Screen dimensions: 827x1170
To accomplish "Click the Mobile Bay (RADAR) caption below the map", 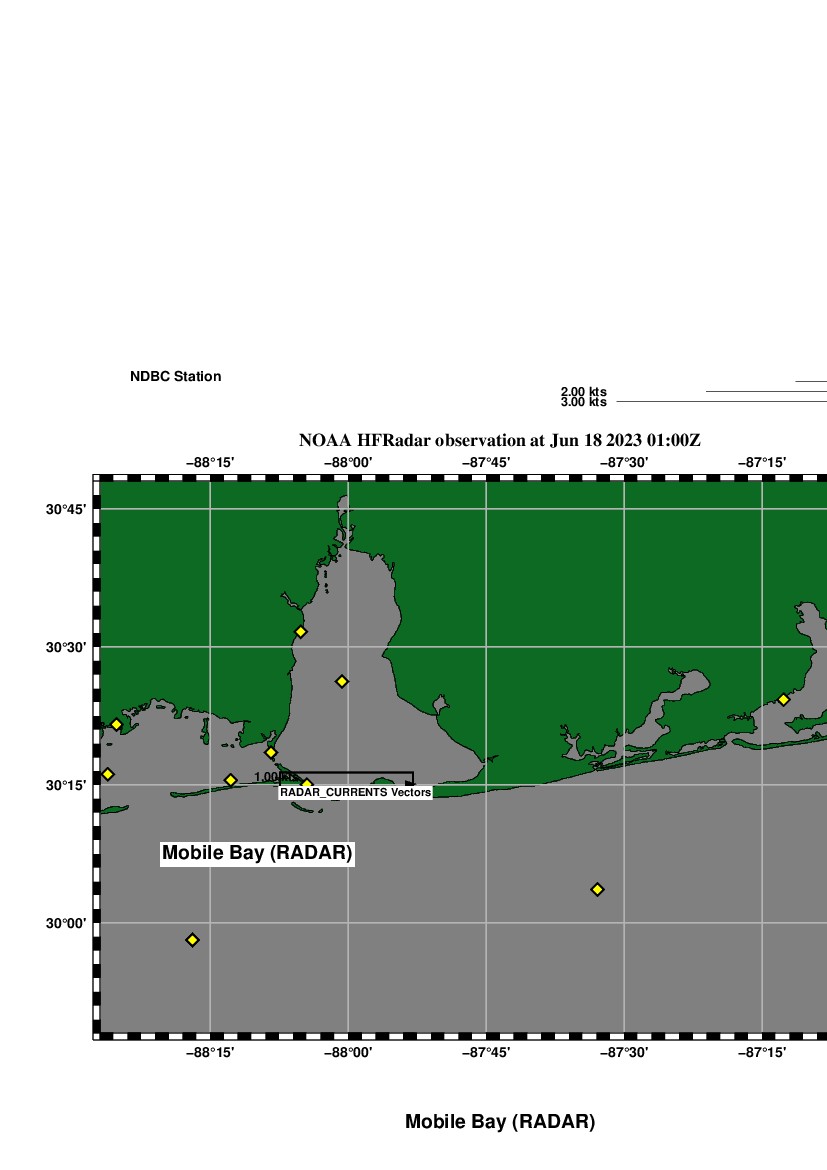I will (x=500, y=1122).
